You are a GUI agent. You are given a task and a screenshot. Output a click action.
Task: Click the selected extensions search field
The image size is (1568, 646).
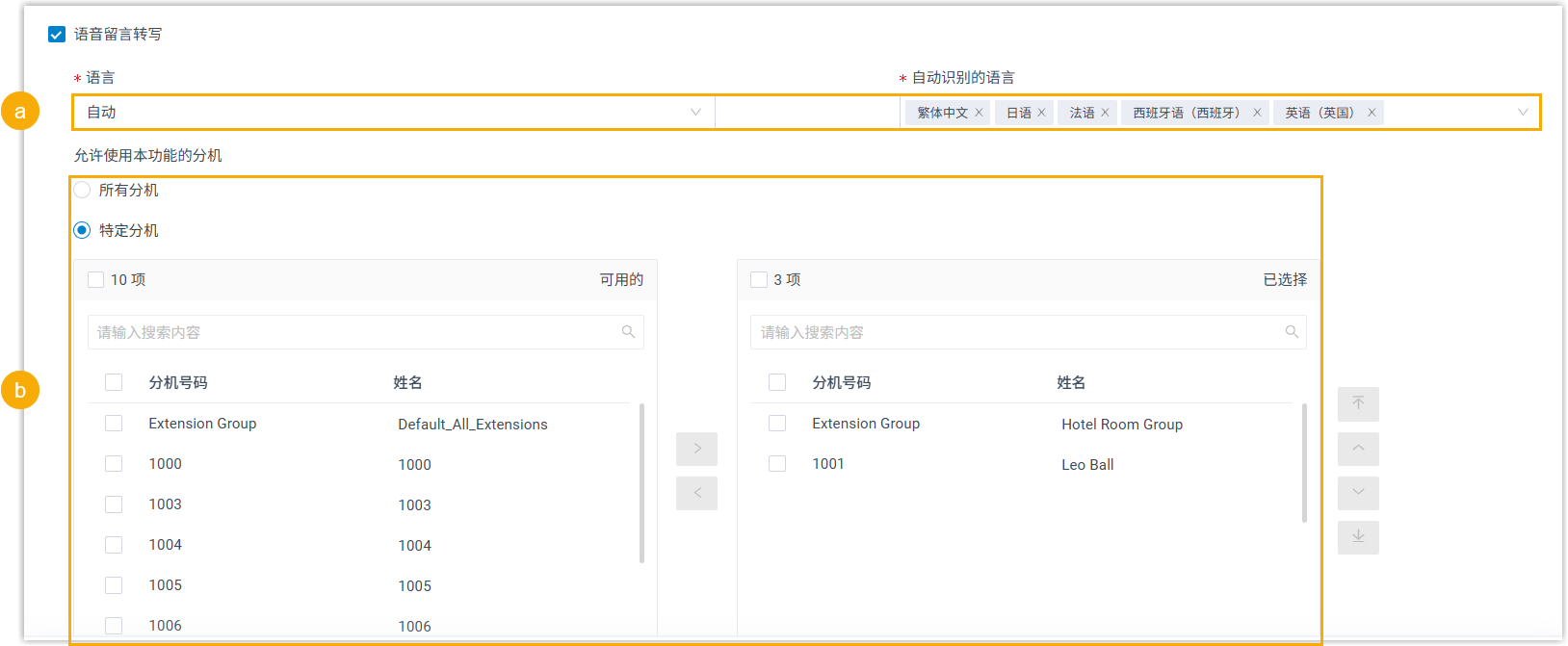coord(1019,332)
